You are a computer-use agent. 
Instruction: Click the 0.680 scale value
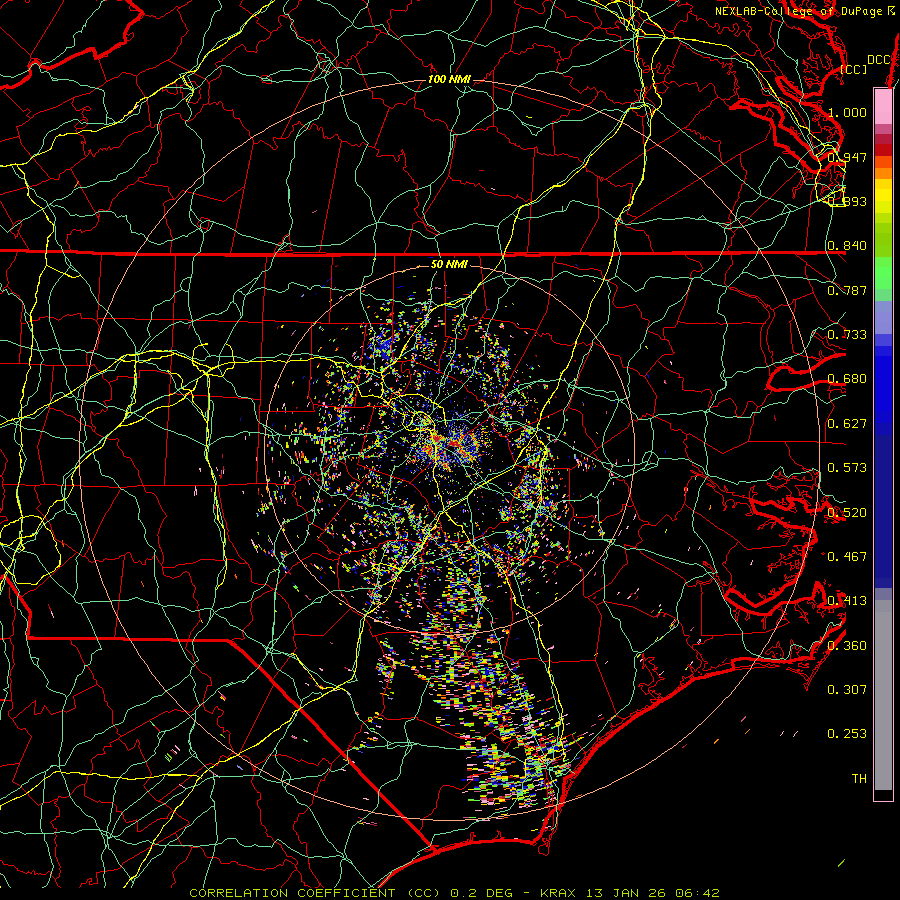(847, 379)
